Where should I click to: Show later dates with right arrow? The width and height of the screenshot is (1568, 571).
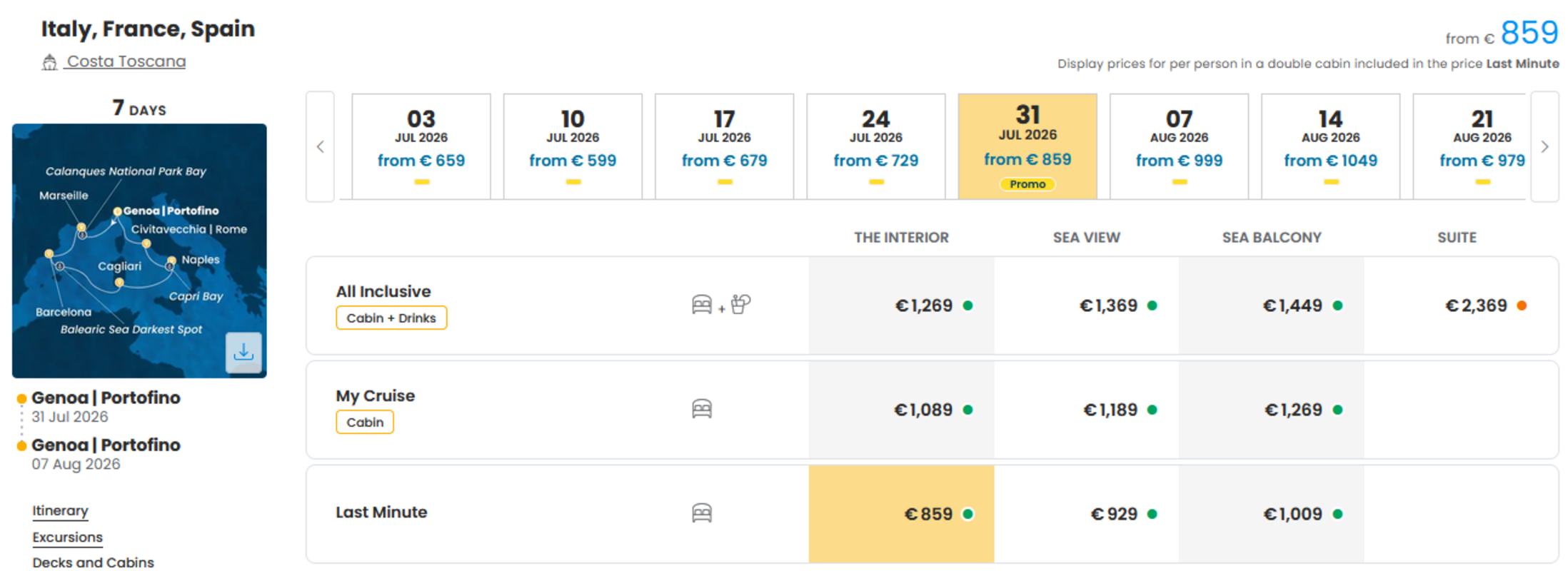pyautogui.click(x=1544, y=147)
